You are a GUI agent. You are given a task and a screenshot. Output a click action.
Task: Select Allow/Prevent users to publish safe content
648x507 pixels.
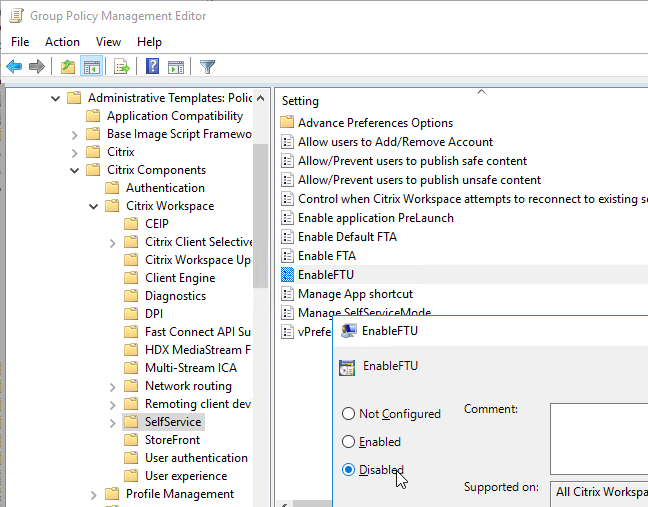(x=412, y=160)
